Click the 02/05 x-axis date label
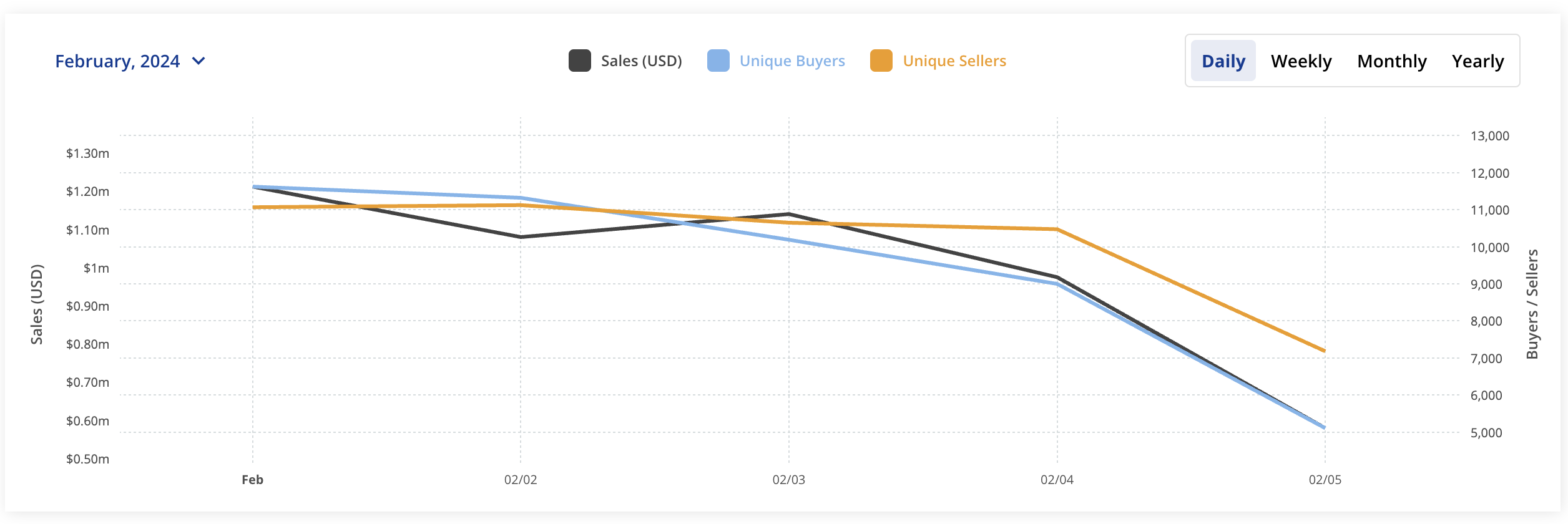Image resolution: width=1568 pixels, height=524 pixels. (1325, 480)
